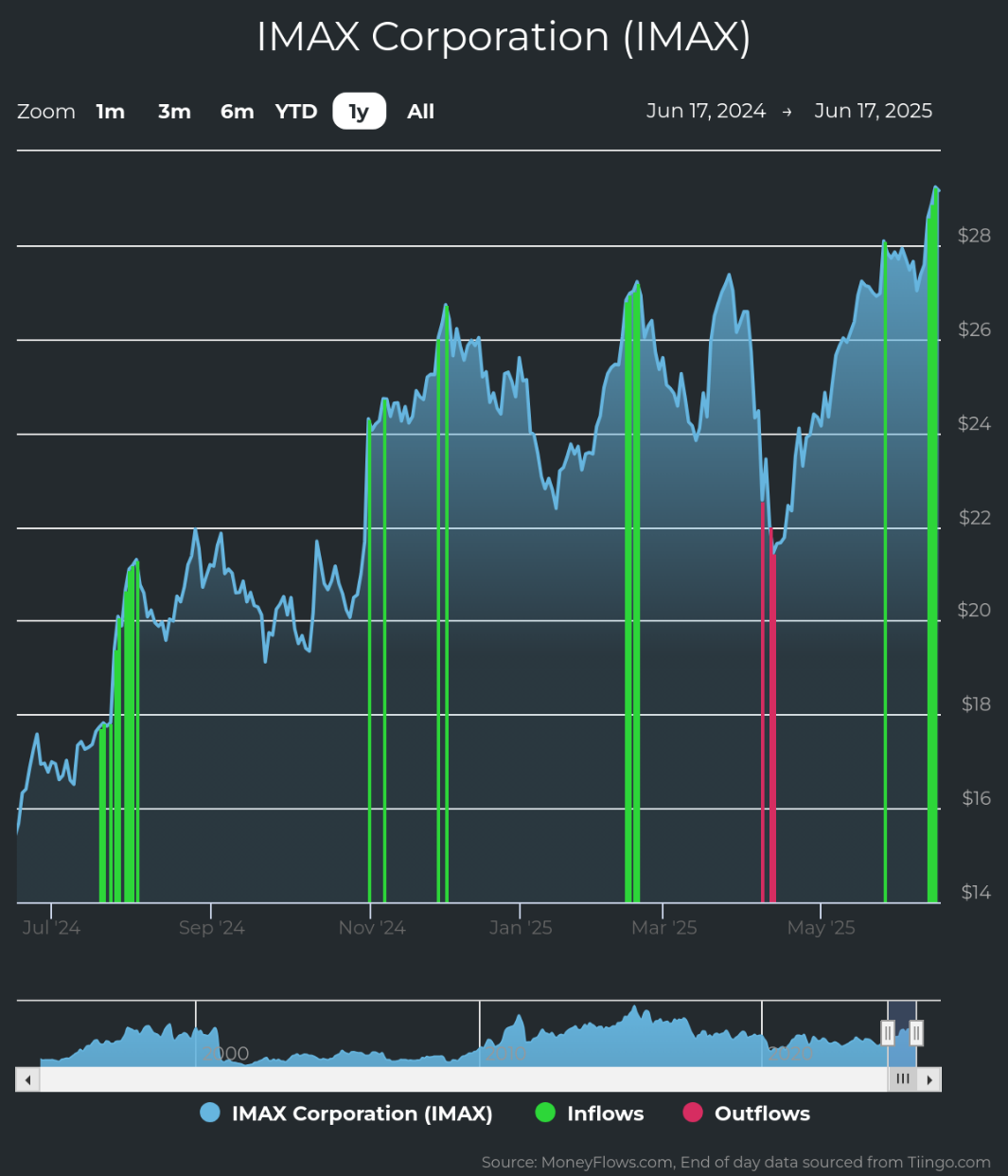Click the Jan '25 x-axis label
The image size is (1008, 1176).
click(521, 928)
